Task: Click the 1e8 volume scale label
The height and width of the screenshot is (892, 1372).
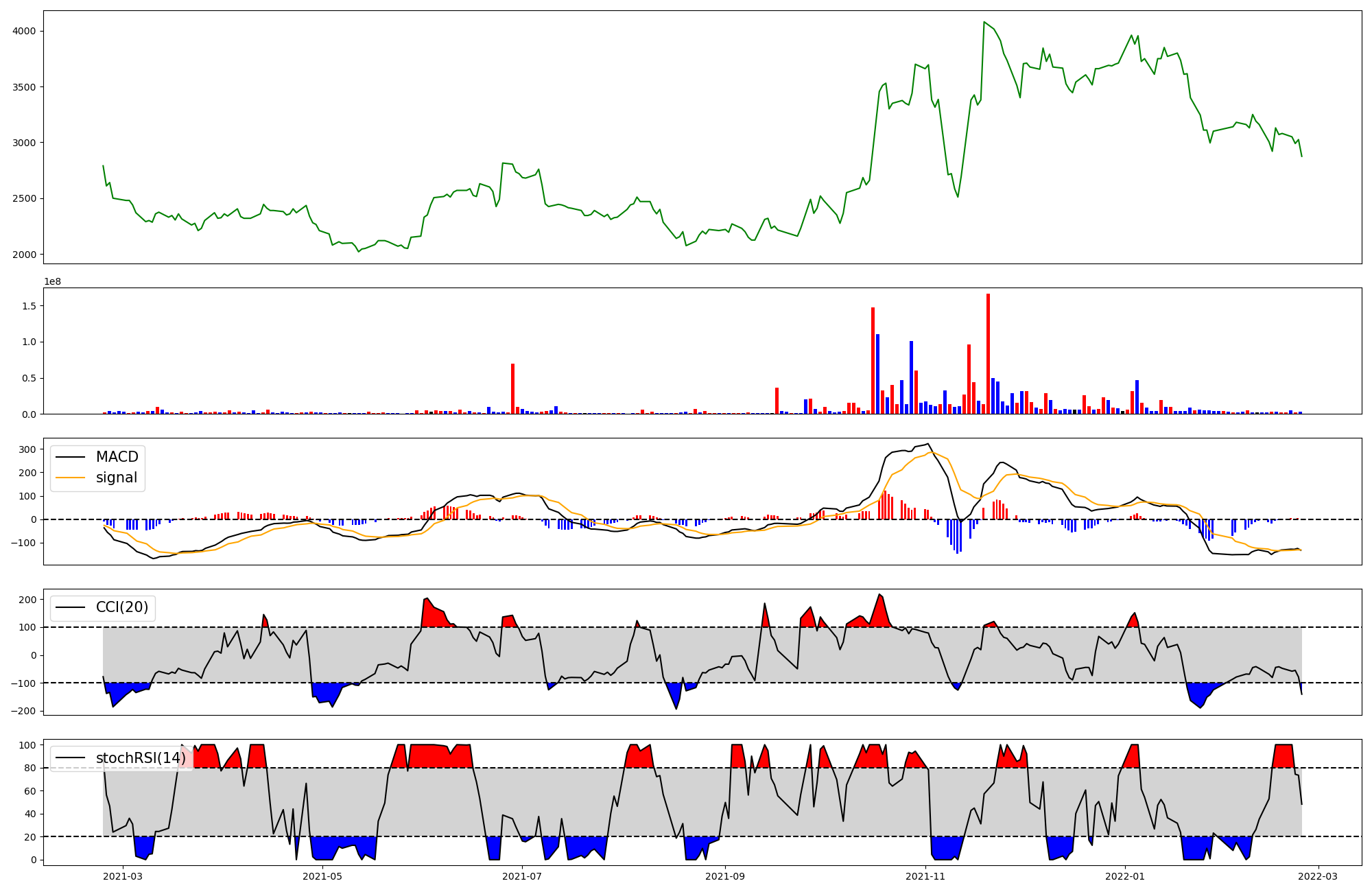Action: tap(53, 281)
